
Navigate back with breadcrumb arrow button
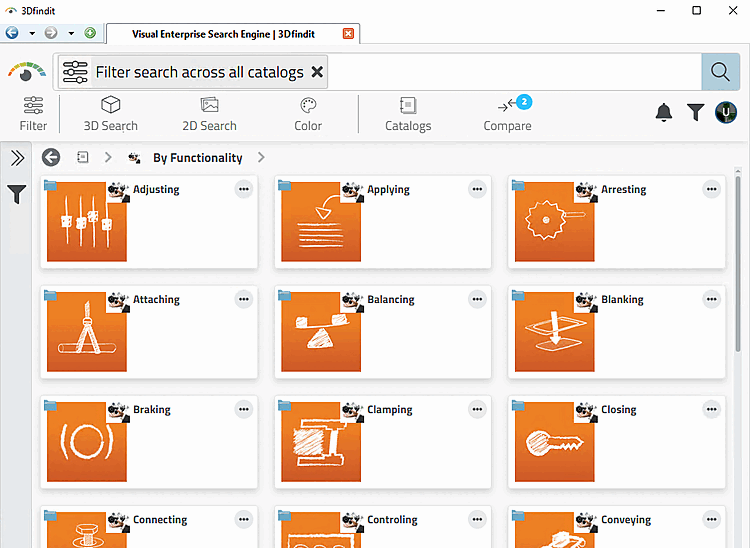[51, 158]
